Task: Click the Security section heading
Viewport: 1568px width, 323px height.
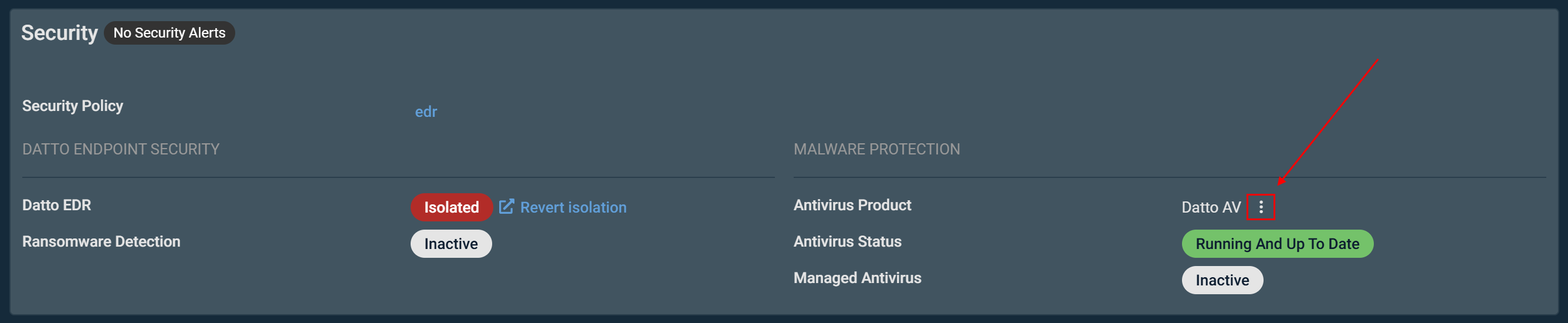Action: 59,33
